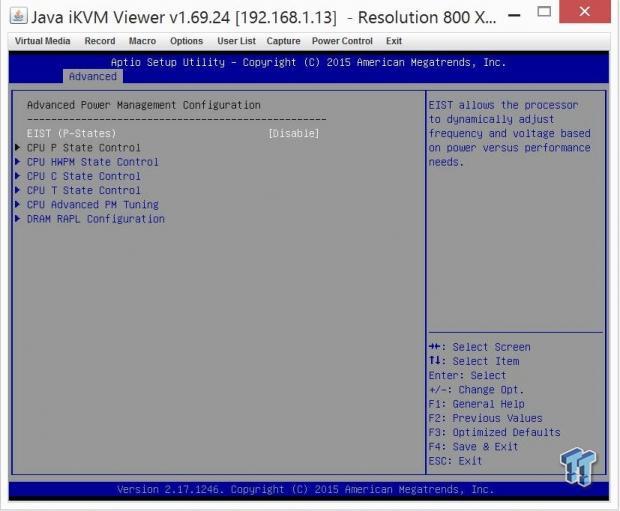Minimize the iKVM Viewer window
Viewport: 620px width, 511px height.
point(514,16)
